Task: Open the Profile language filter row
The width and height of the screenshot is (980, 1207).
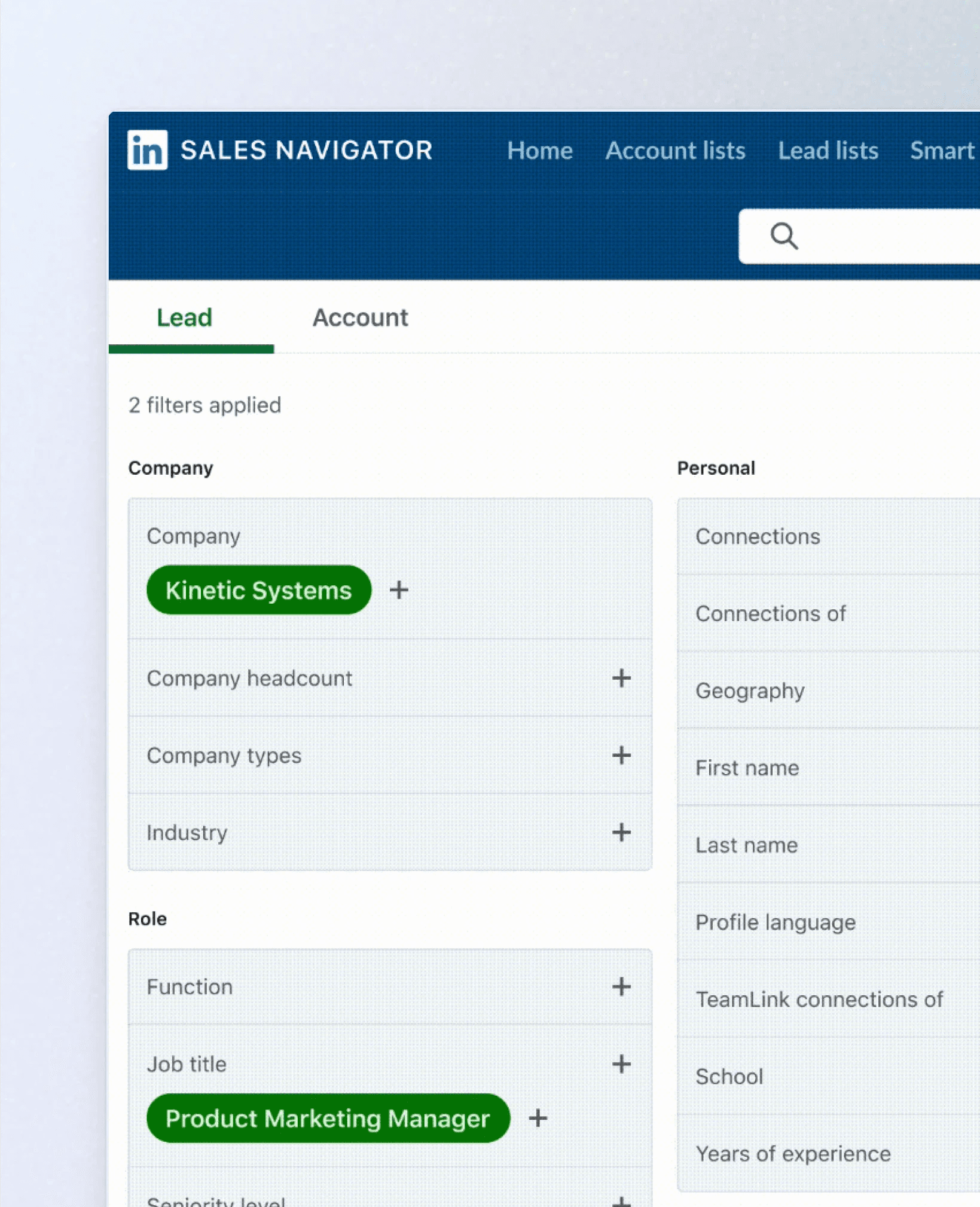Action: tap(829, 922)
